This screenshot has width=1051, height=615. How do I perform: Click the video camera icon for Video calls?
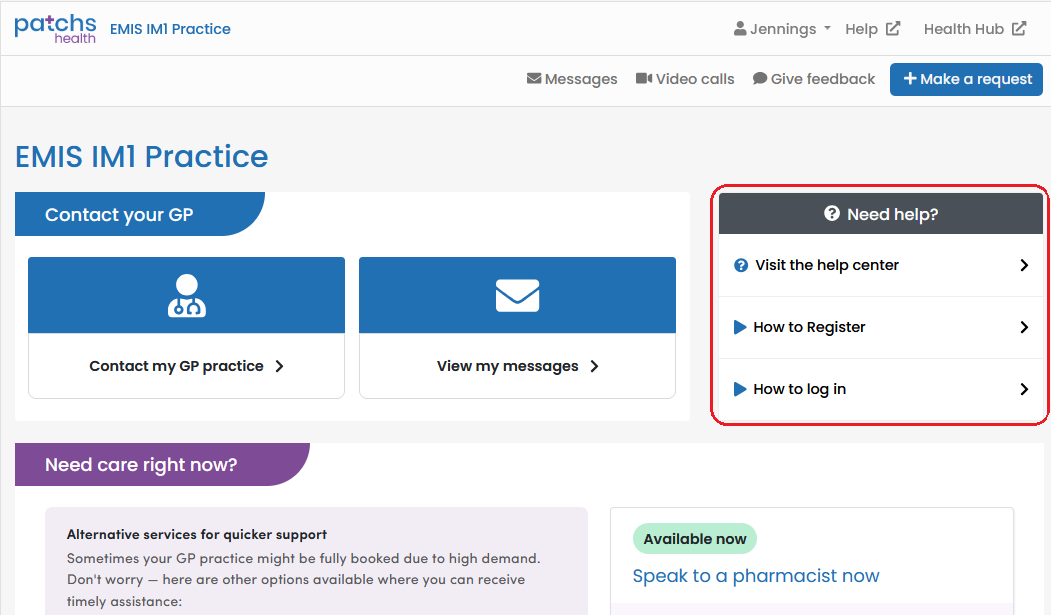tap(643, 78)
